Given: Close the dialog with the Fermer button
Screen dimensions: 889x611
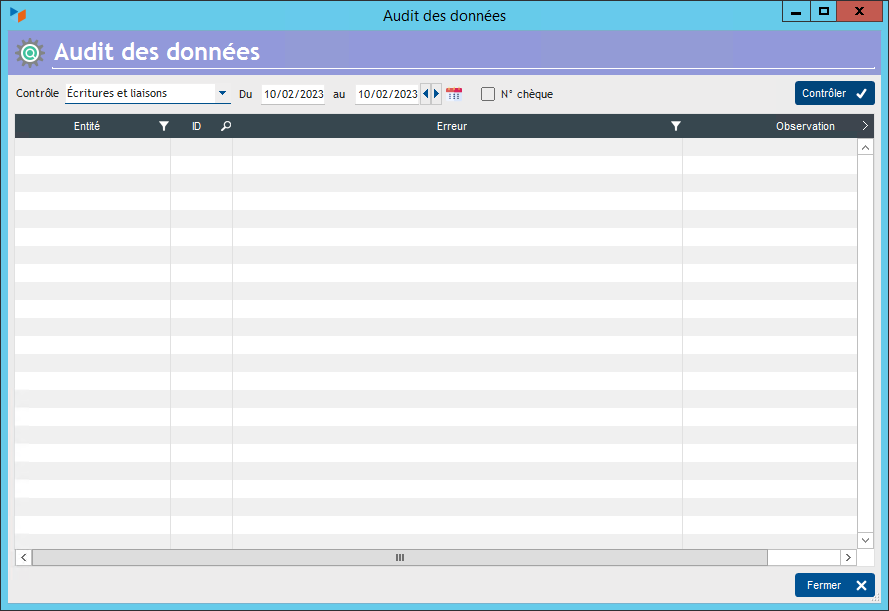Looking at the screenshot, I should pos(834,585).
